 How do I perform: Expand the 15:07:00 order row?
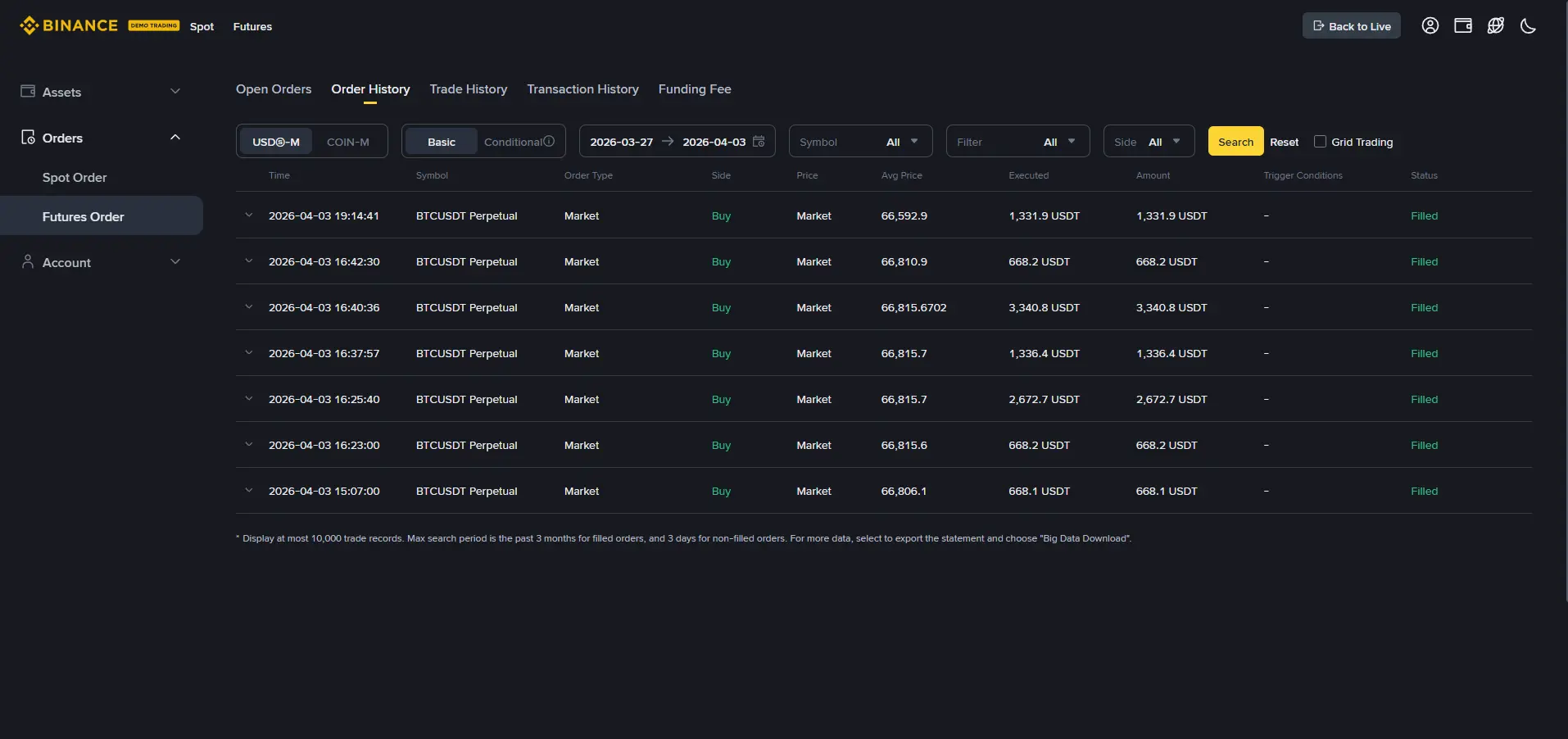[x=248, y=490]
